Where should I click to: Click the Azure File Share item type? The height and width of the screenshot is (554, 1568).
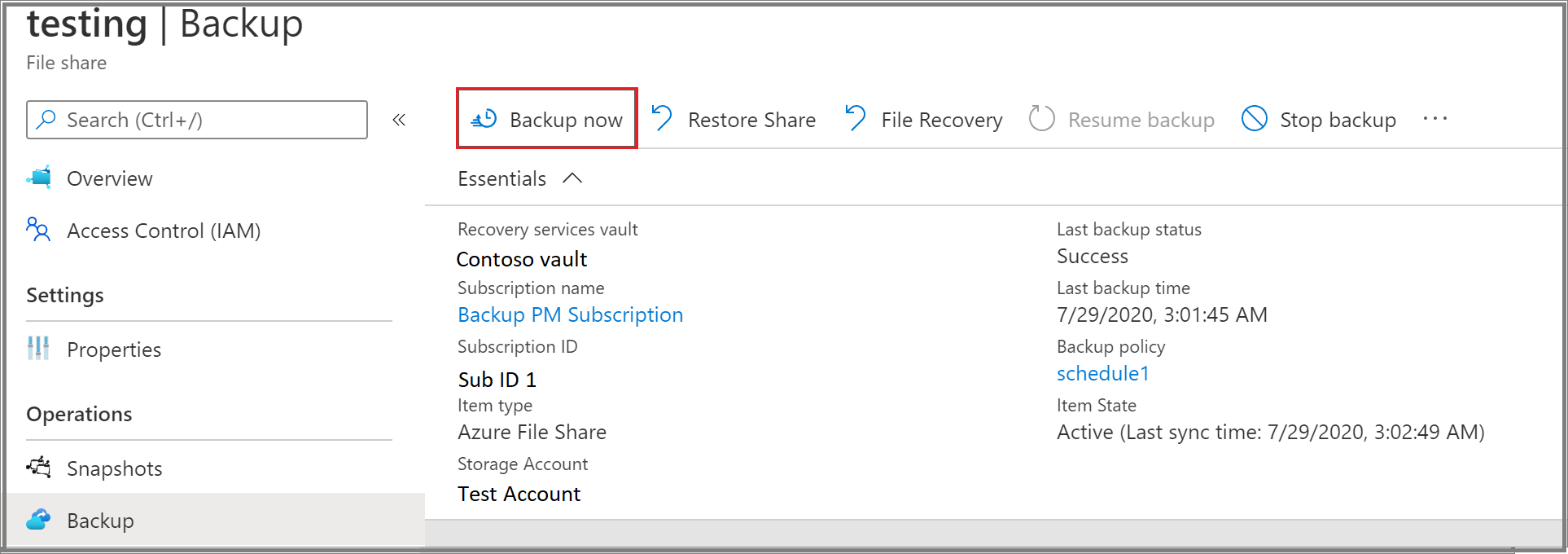[x=532, y=432]
